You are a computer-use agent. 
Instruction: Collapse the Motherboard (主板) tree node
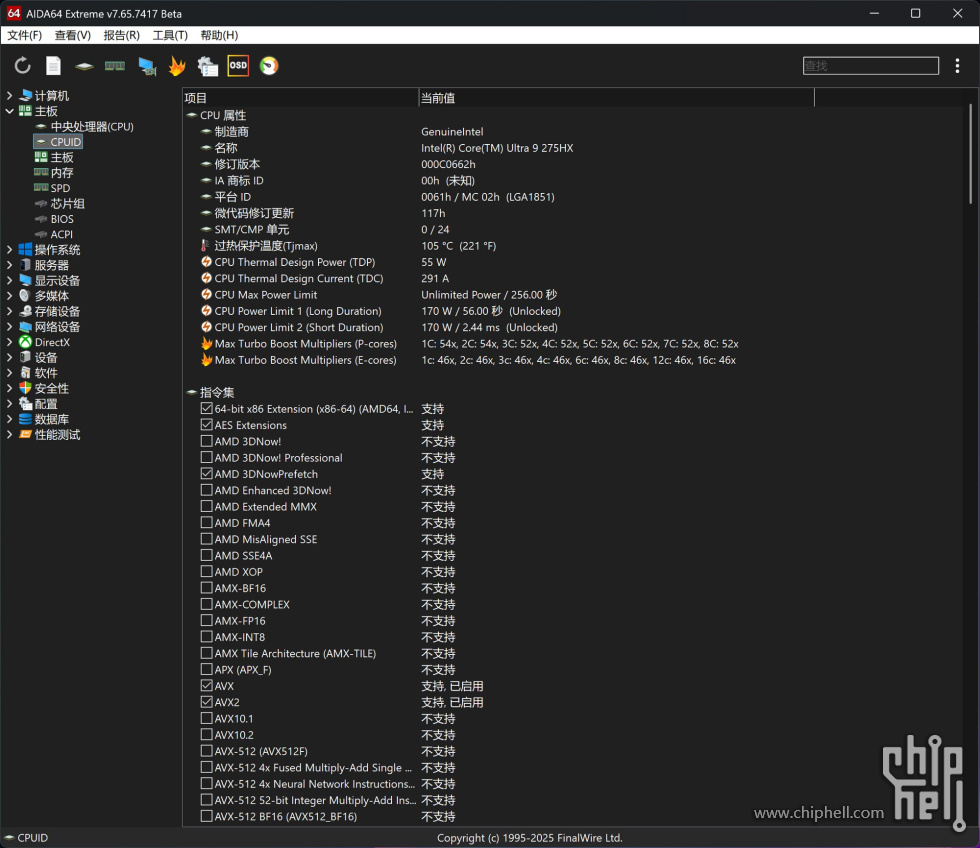pyautogui.click(x=9, y=111)
